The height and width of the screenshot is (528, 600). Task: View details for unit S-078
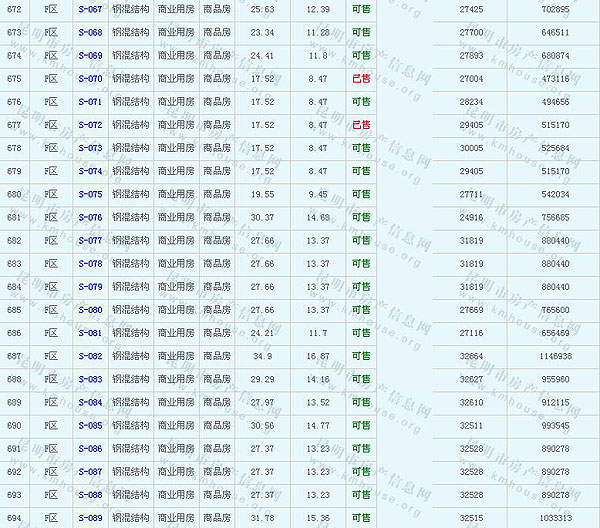point(90,264)
